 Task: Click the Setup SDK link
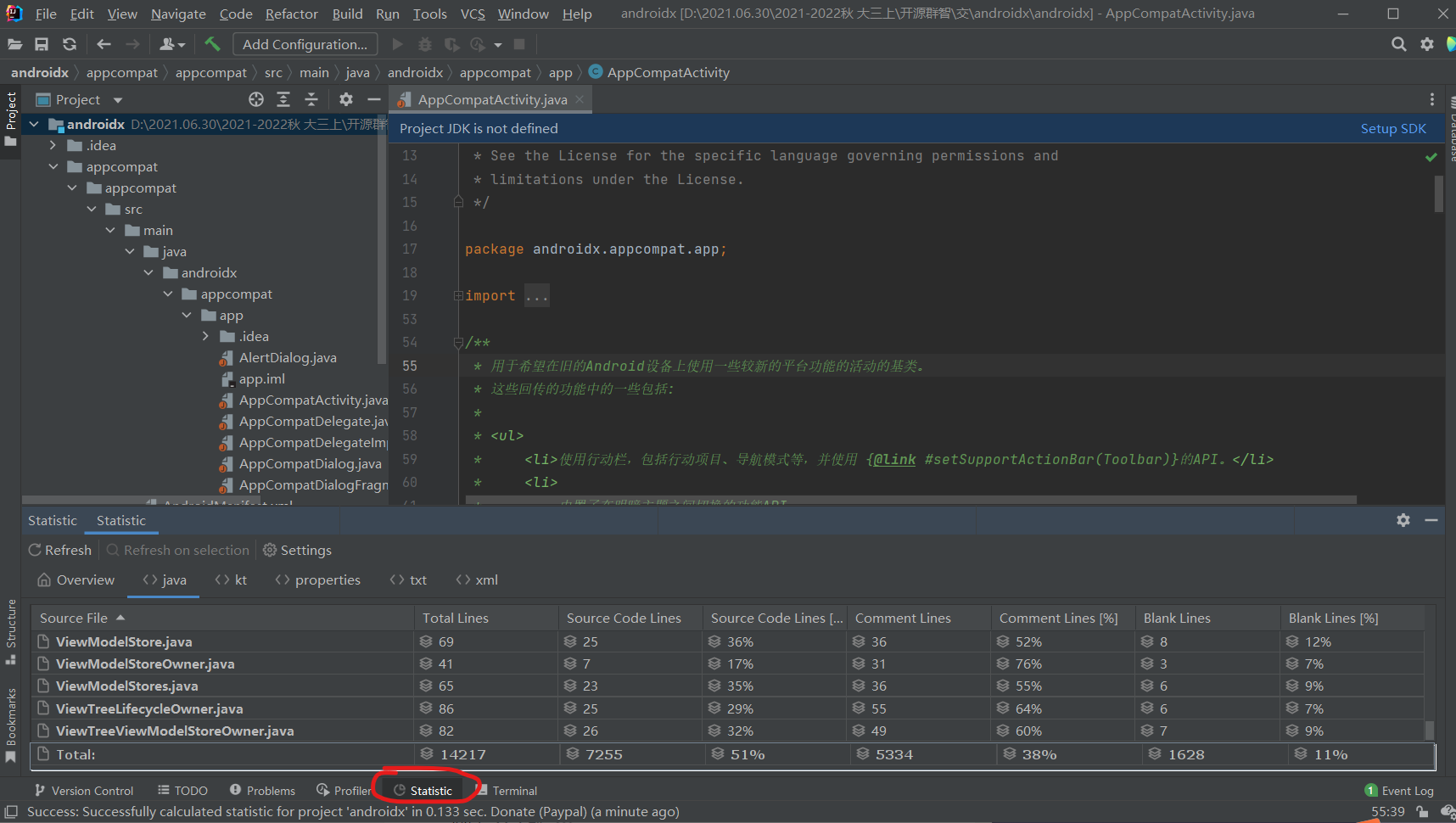click(1393, 129)
